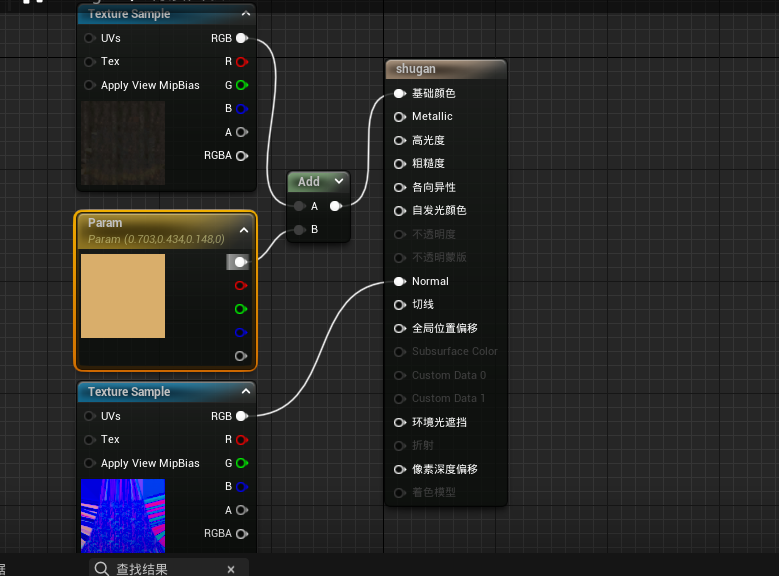Click the 查找结果 search field
The image size is (779, 576).
tap(169, 569)
